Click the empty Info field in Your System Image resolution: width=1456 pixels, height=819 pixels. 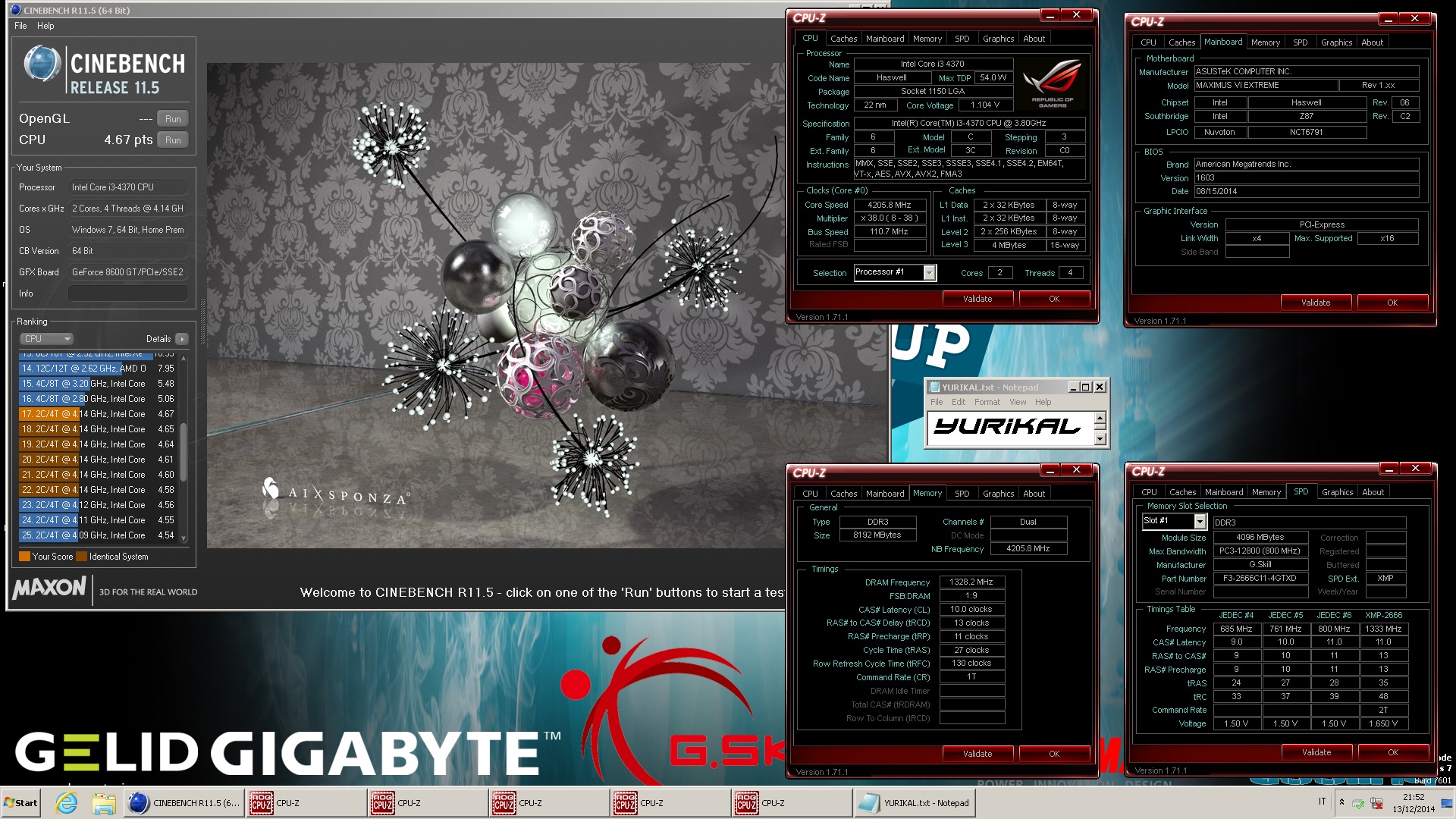(127, 293)
